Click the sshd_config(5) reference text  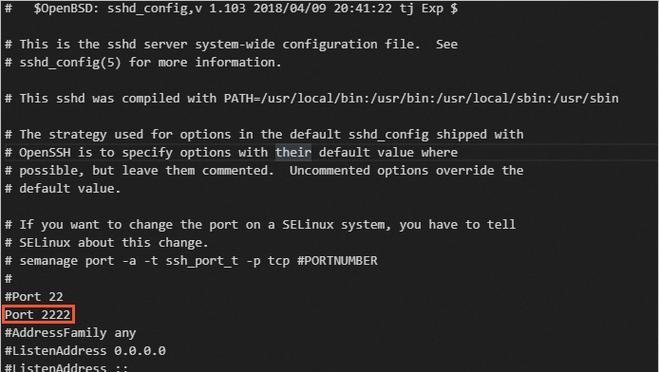[x=70, y=62]
